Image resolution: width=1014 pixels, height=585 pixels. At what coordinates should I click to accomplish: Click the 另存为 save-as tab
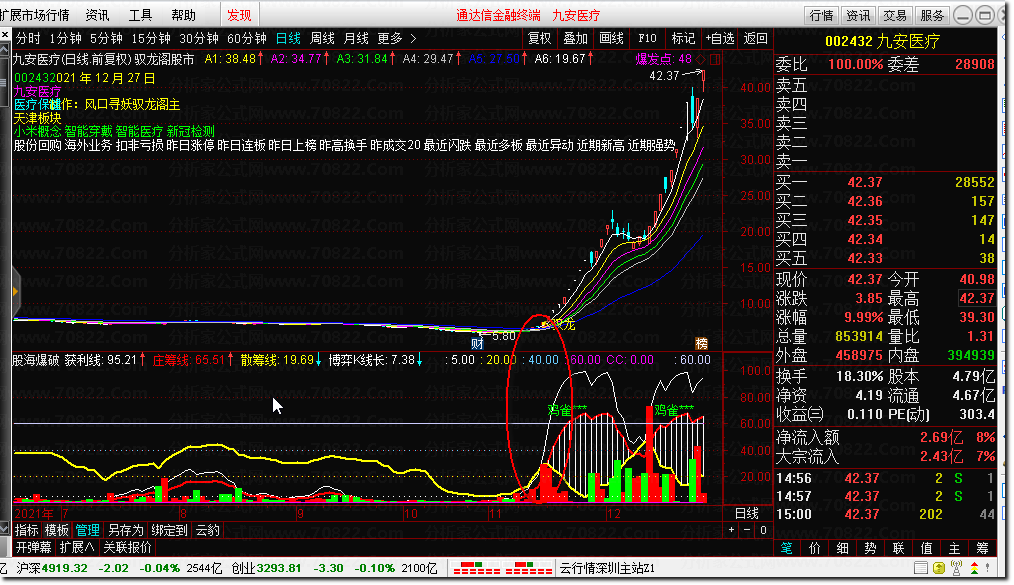coord(125,531)
